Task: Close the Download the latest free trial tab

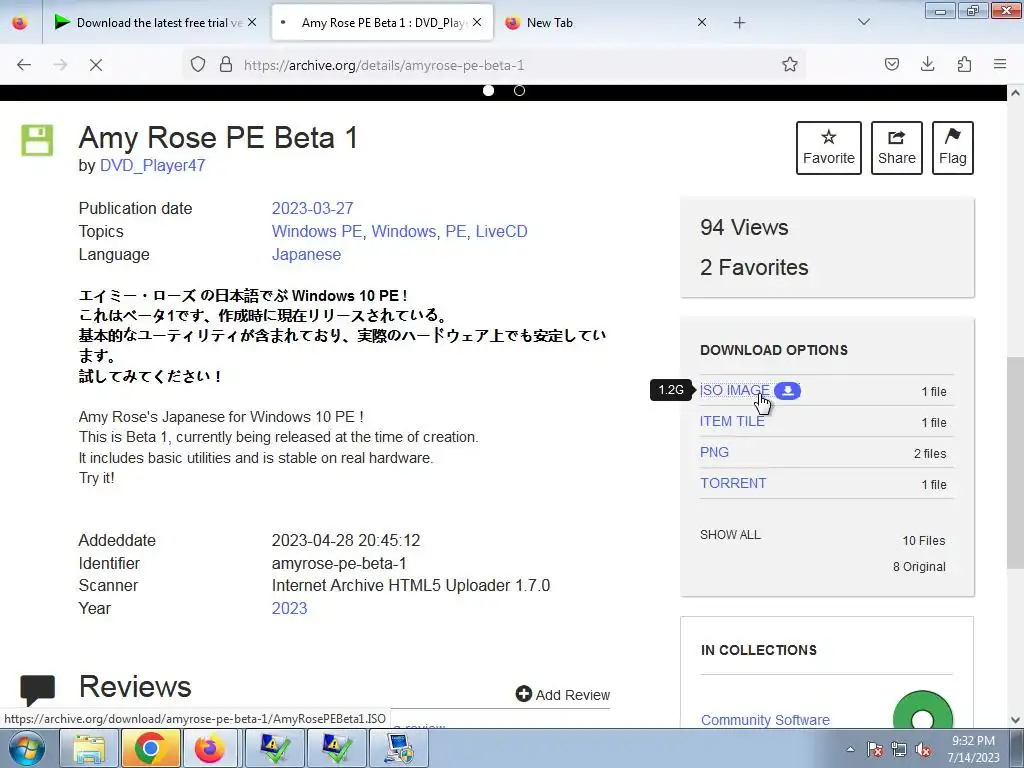Action: pos(252,22)
